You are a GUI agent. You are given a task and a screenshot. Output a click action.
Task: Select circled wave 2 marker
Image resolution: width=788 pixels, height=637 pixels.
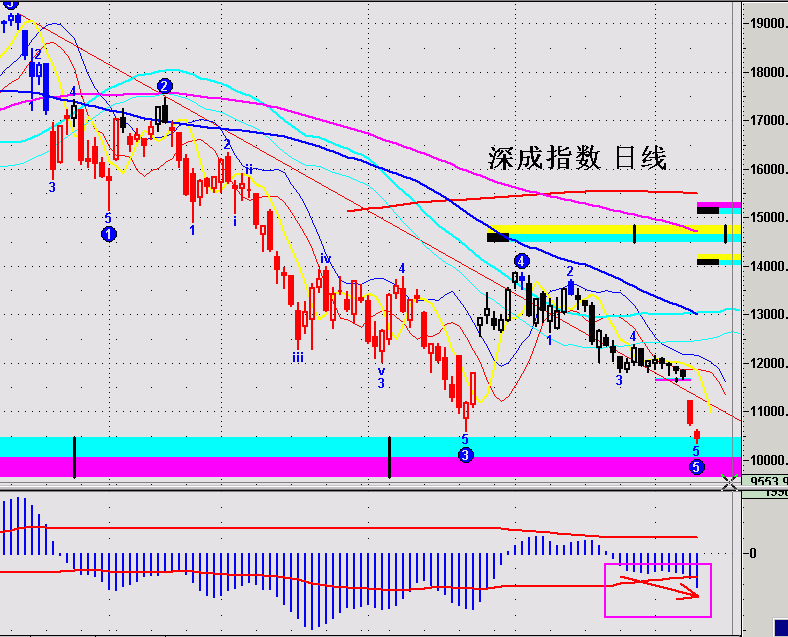(165, 86)
